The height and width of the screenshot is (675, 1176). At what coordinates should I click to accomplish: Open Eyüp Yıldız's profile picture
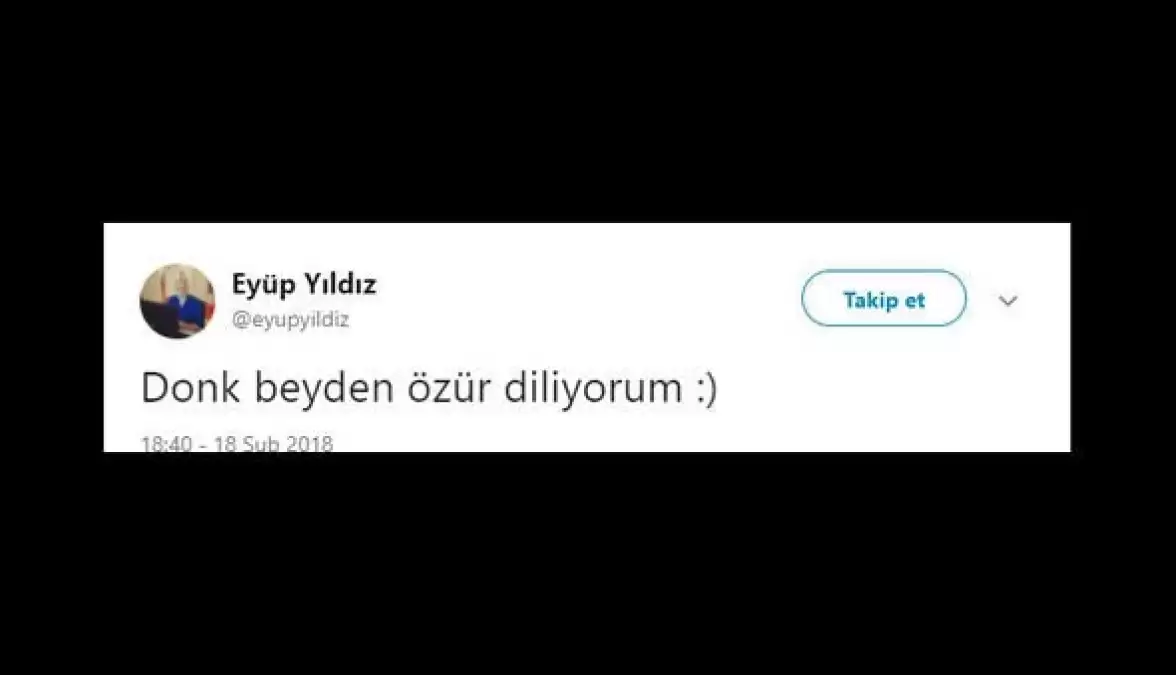177,301
